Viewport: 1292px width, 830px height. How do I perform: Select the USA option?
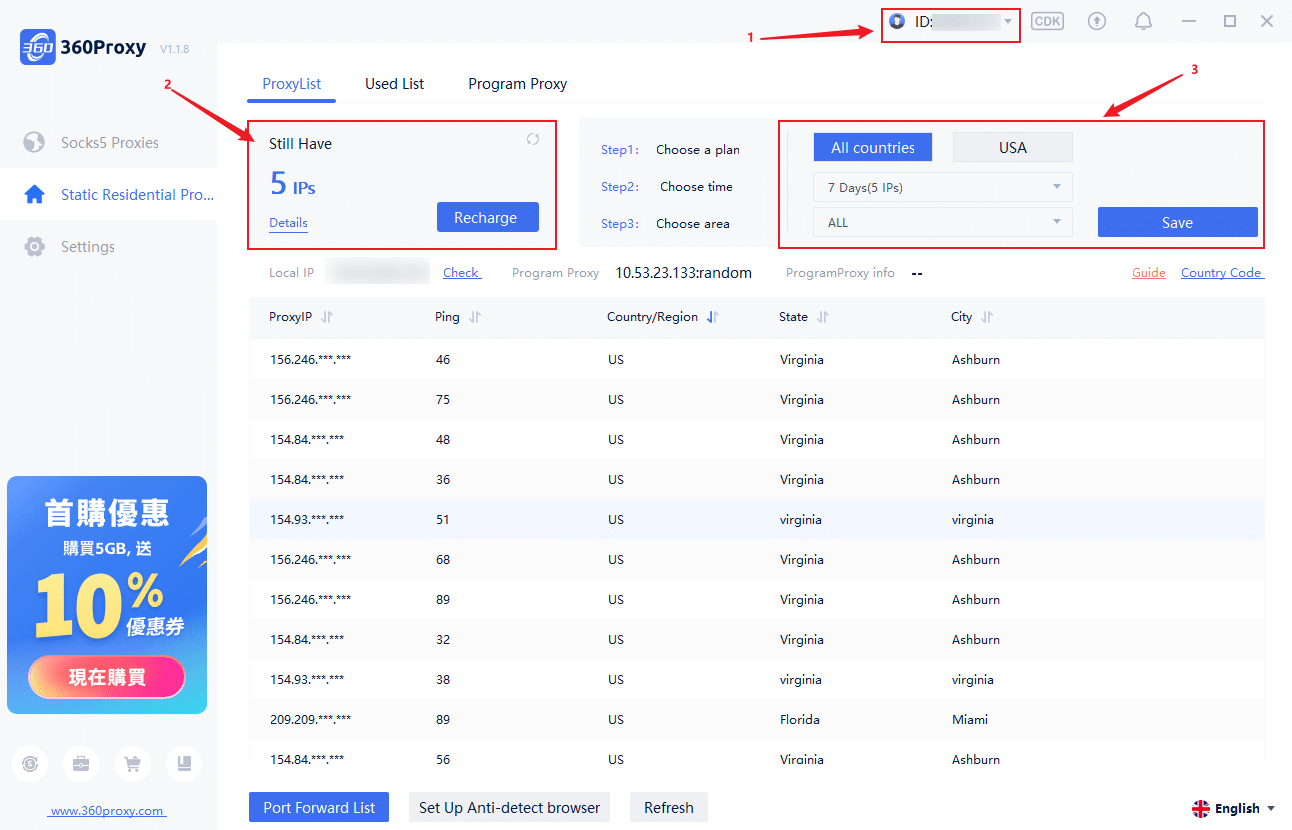click(1013, 147)
